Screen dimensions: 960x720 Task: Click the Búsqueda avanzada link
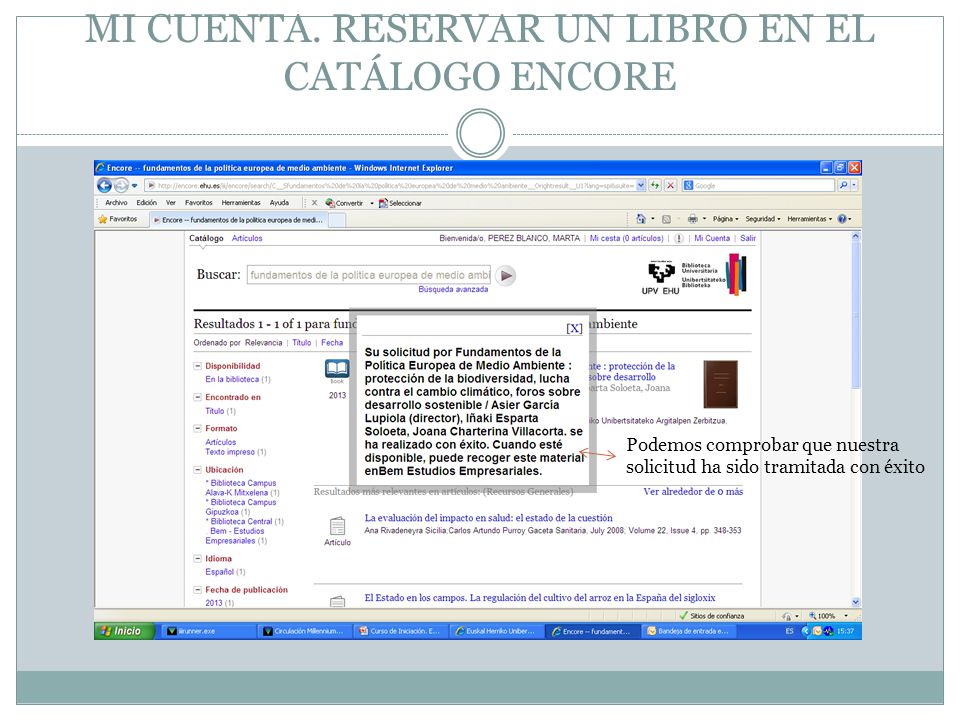[453, 289]
